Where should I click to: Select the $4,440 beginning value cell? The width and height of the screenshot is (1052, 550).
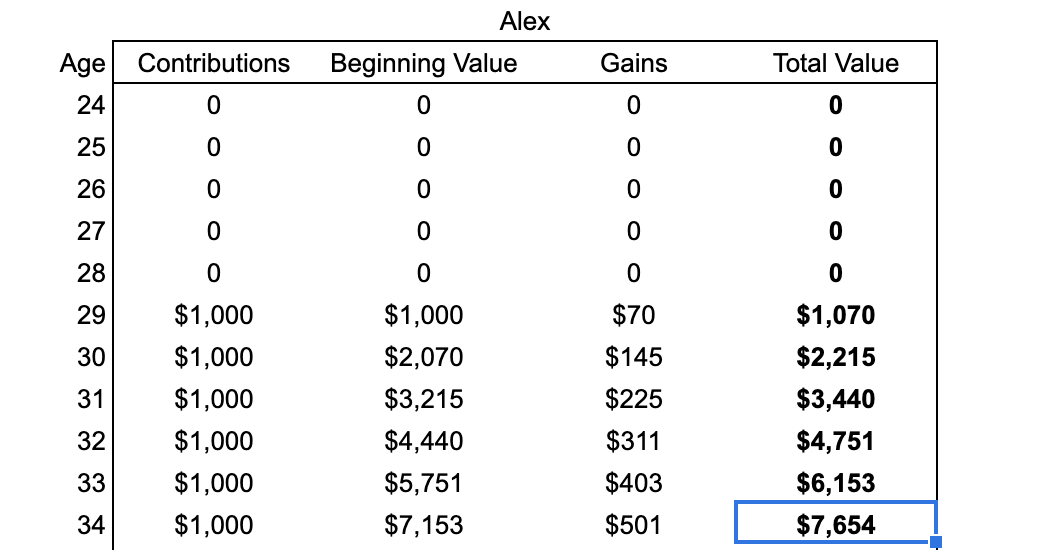pyautogui.click(x=424, y=441)
